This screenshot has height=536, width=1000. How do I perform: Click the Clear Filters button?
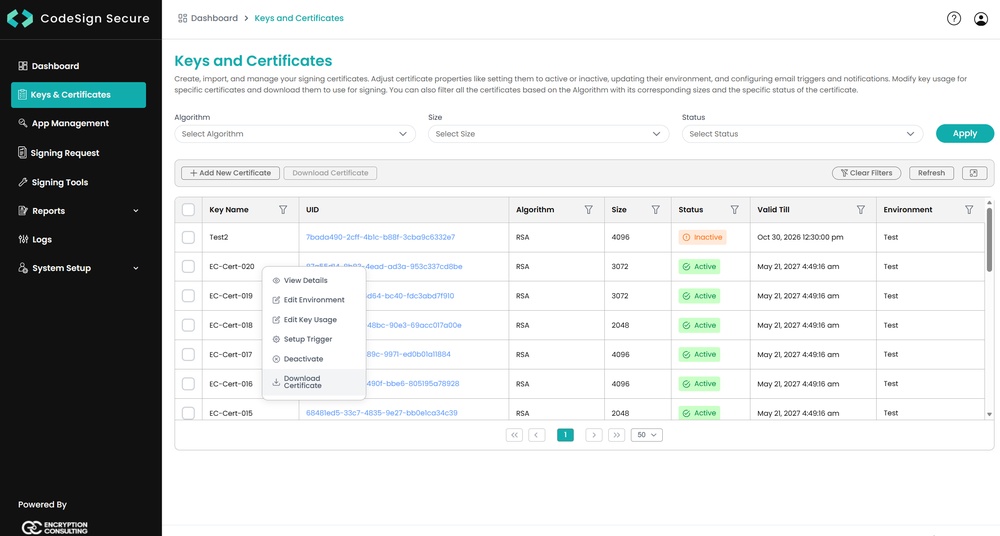[x=866, y=173]
